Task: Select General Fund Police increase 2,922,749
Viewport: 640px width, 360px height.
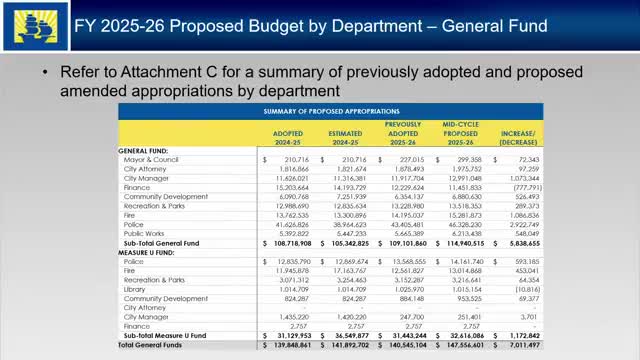Action: [x=524, y=224]
